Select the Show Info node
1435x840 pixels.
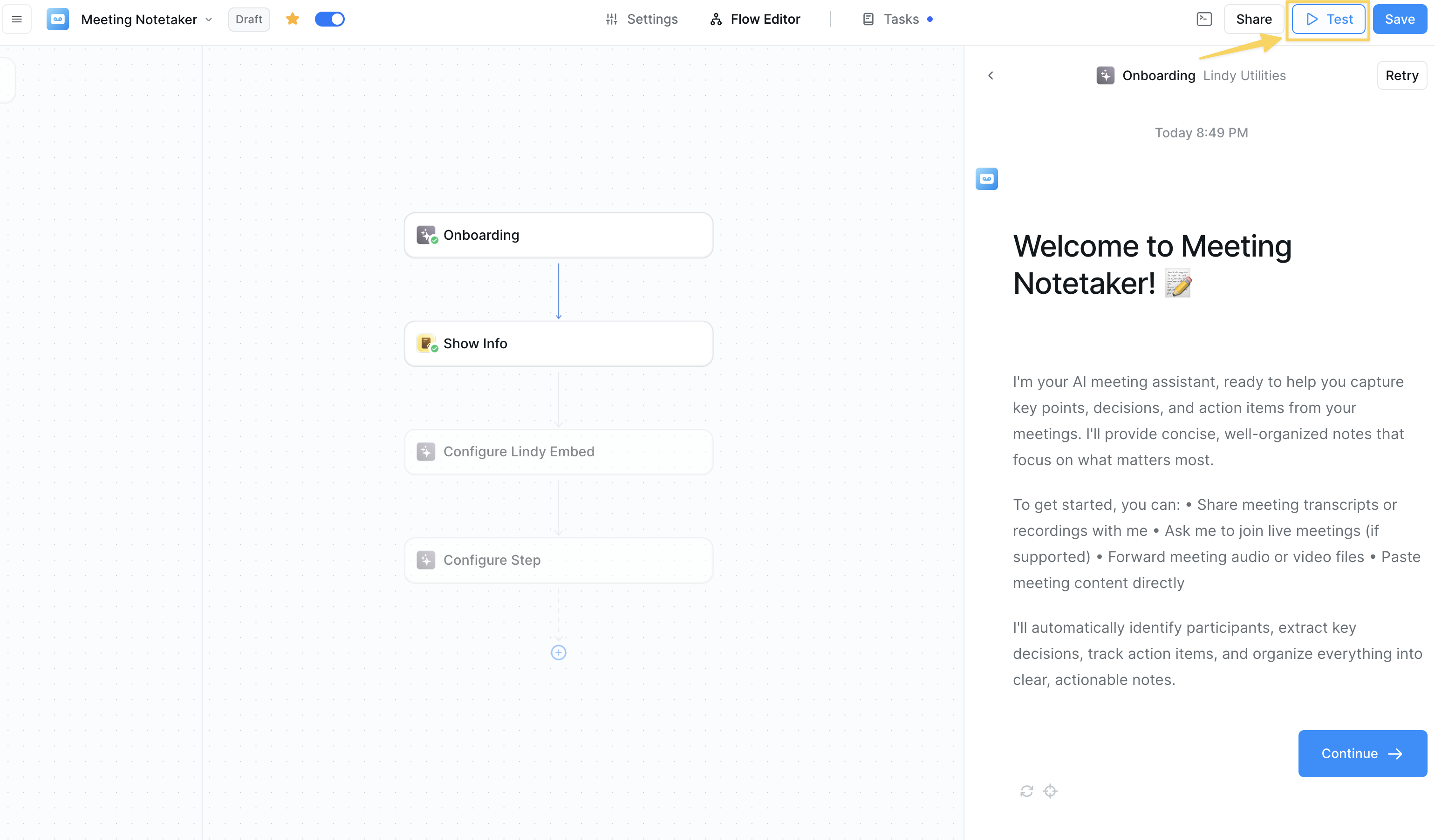[x=558, y=344]
